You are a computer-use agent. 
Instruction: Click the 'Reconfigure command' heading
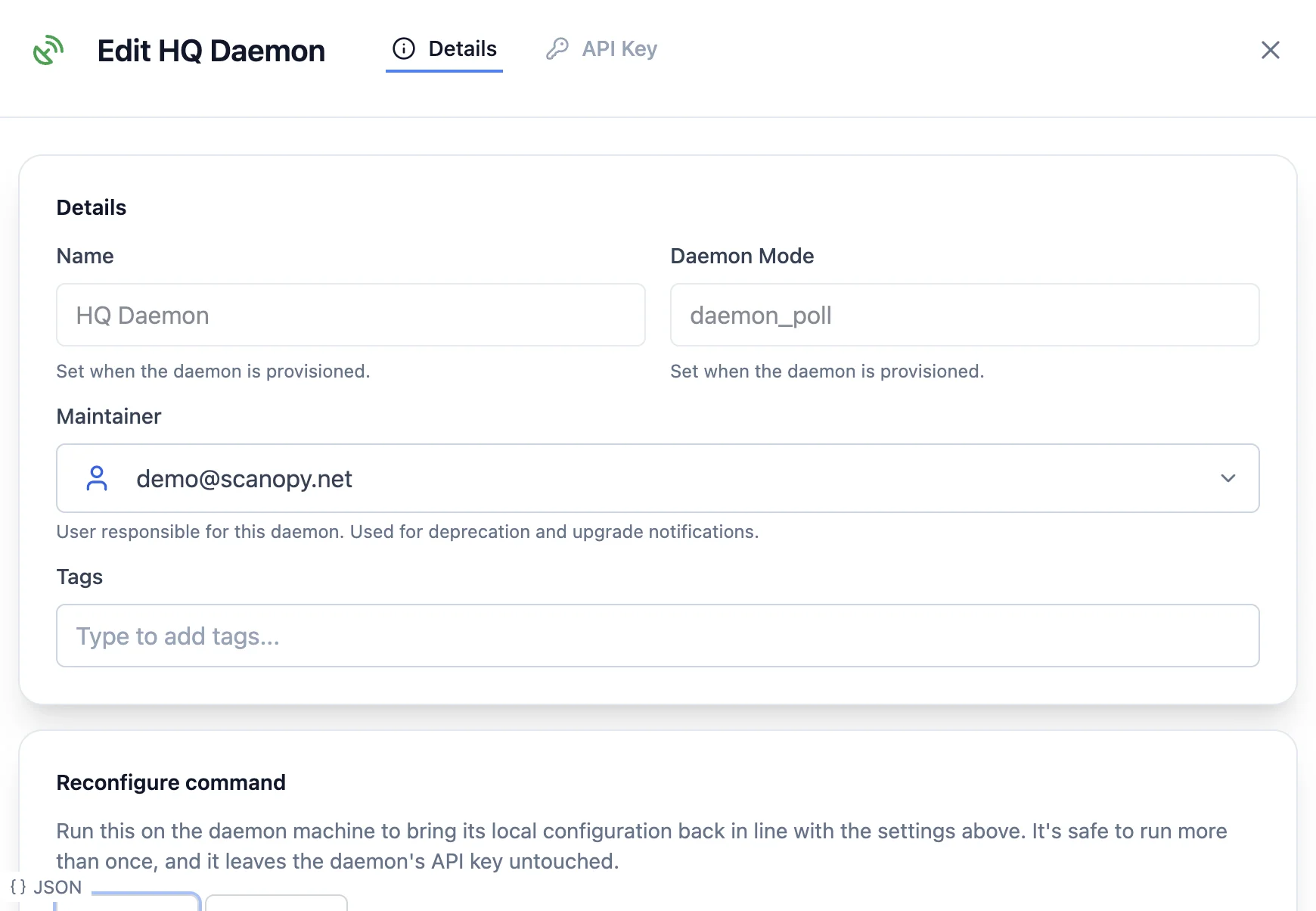[x=171, y=782]
